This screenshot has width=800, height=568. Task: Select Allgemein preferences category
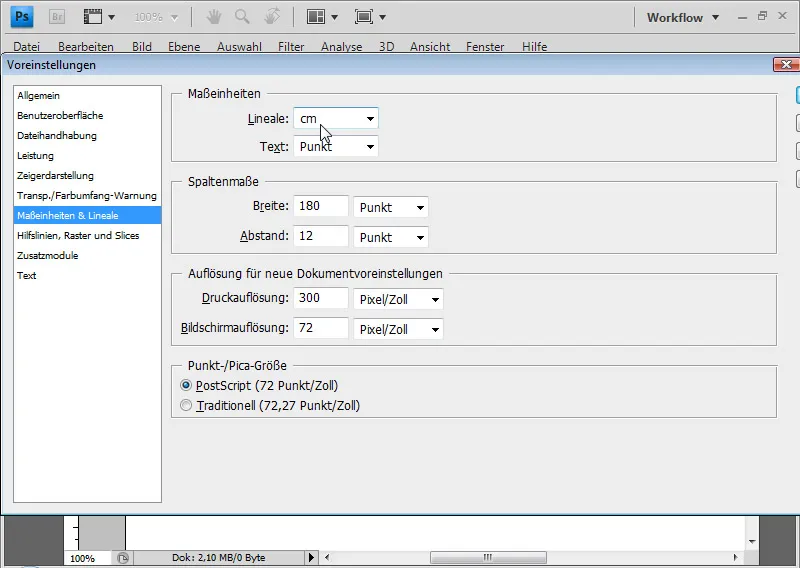(87, 95)
